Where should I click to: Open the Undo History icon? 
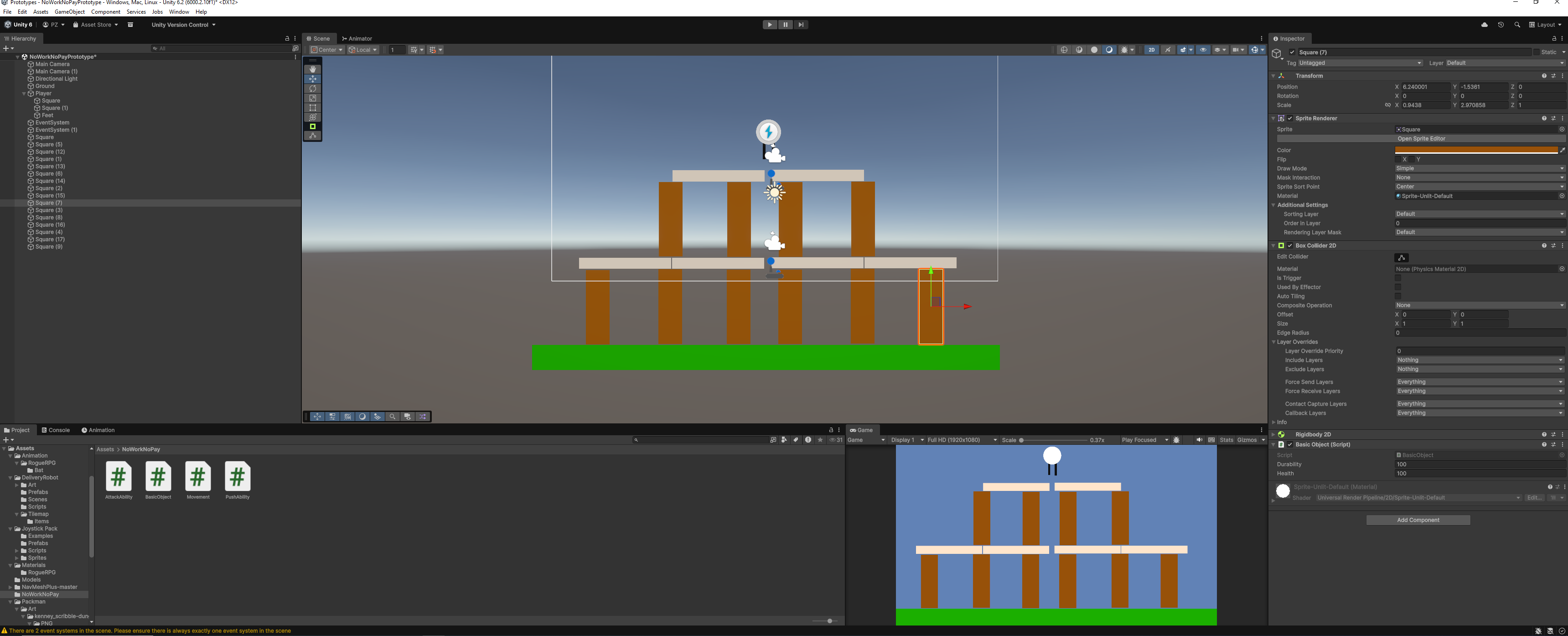pyautogui.click(x=1501, y=25)
